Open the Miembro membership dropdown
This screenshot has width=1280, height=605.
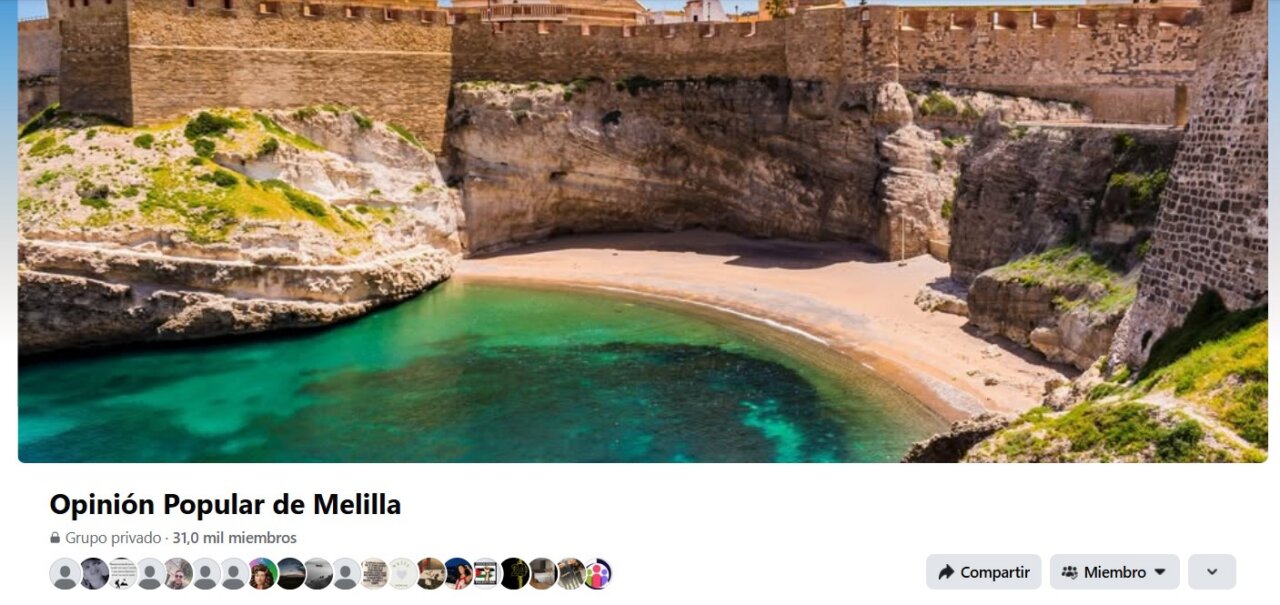tap(1114, 572)
